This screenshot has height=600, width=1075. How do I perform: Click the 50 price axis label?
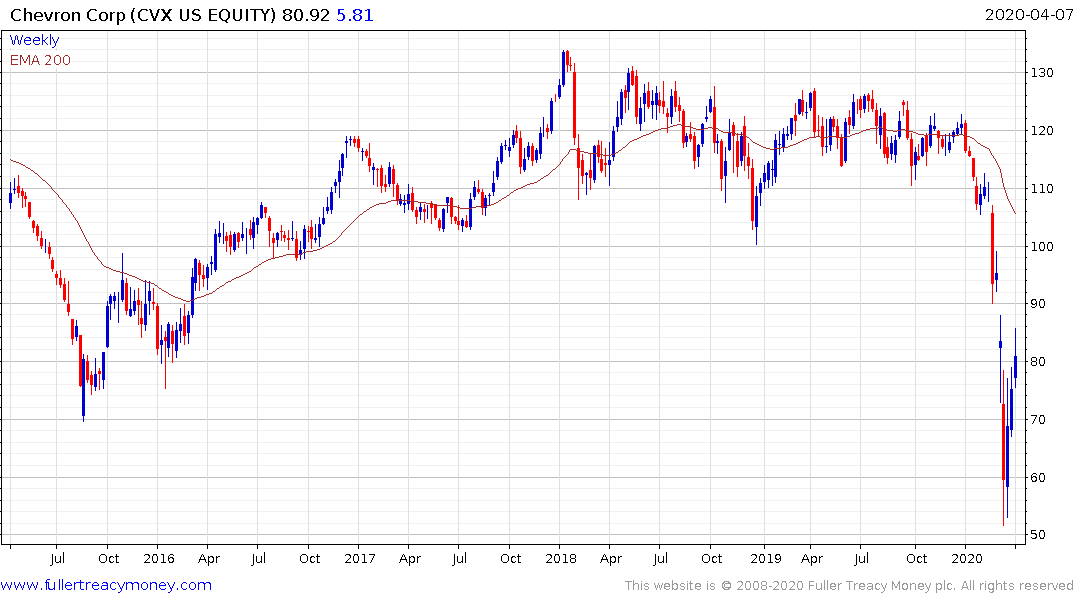(x=1038, y=535)
